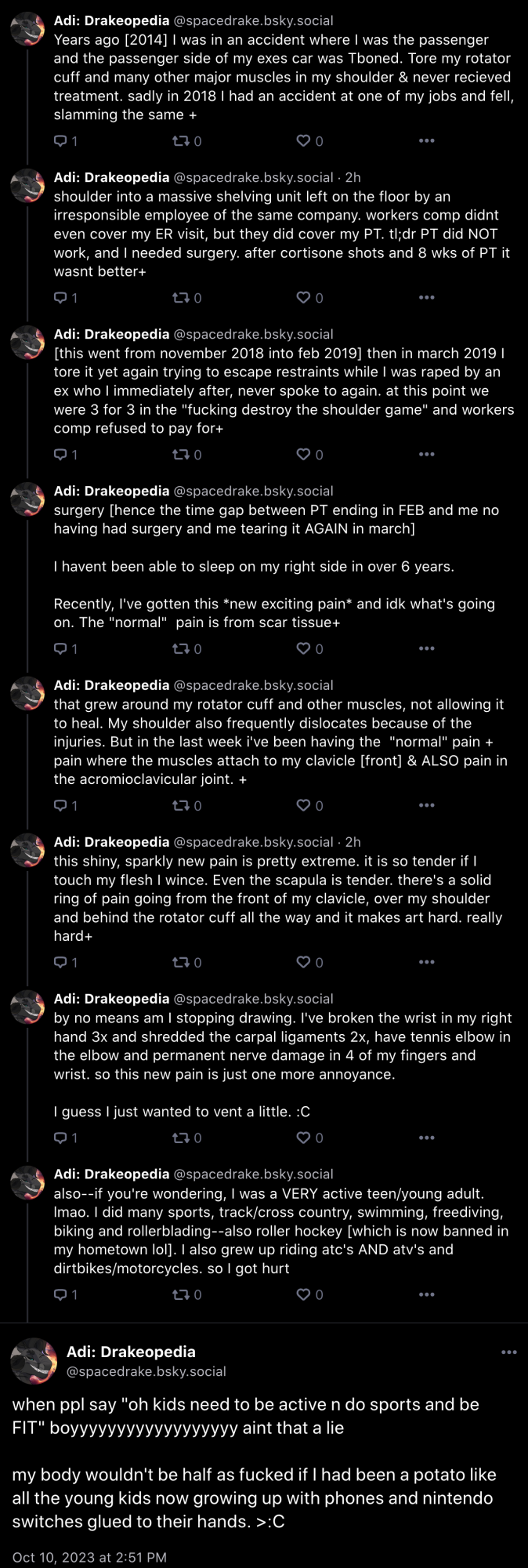This screenshot has height=1568, width=528.
Task: Open the Oct 10, 2023 timestamp link
Action: point(89,1557)
